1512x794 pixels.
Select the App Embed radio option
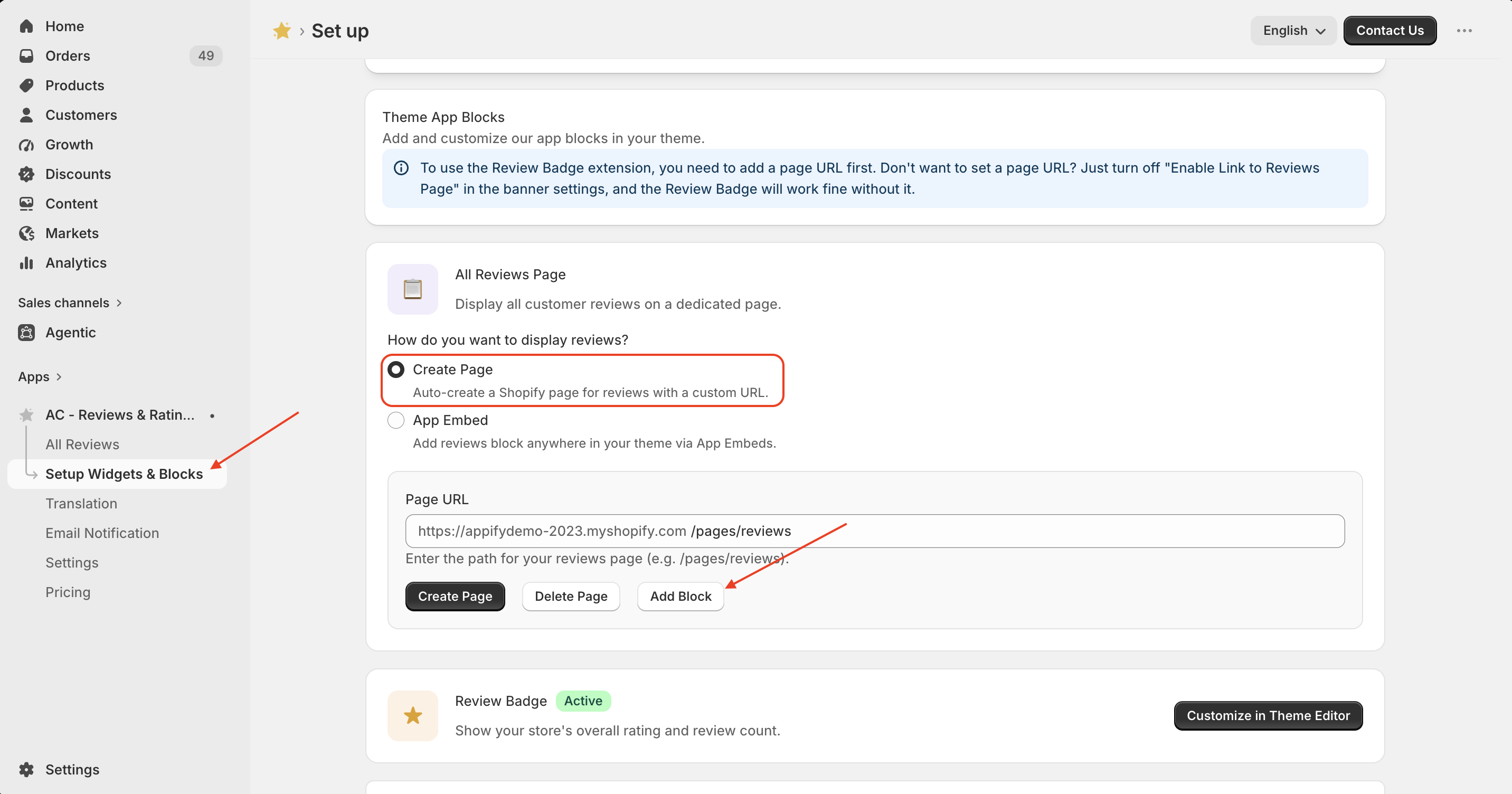click(395, 420)
